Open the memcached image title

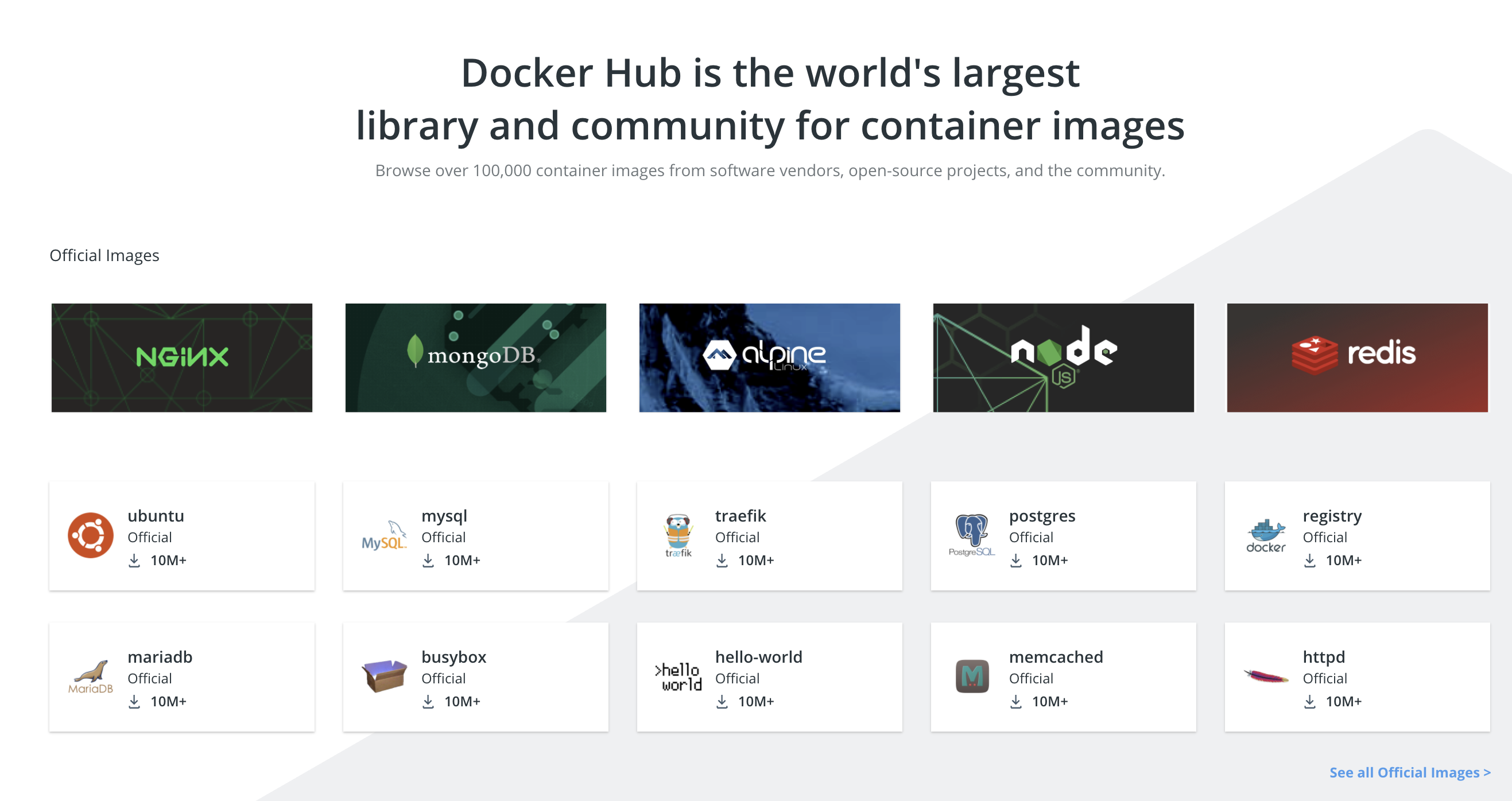[x=1056, y=657]
